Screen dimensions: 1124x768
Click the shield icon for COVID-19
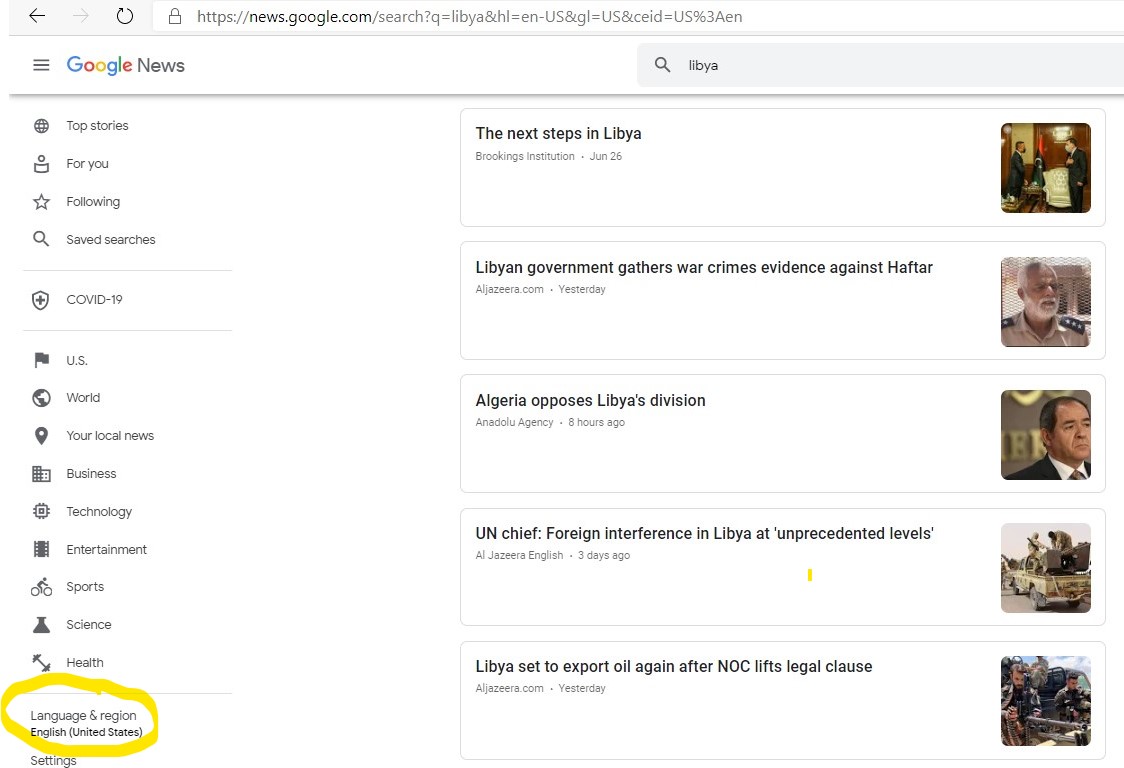click(41, 300)
